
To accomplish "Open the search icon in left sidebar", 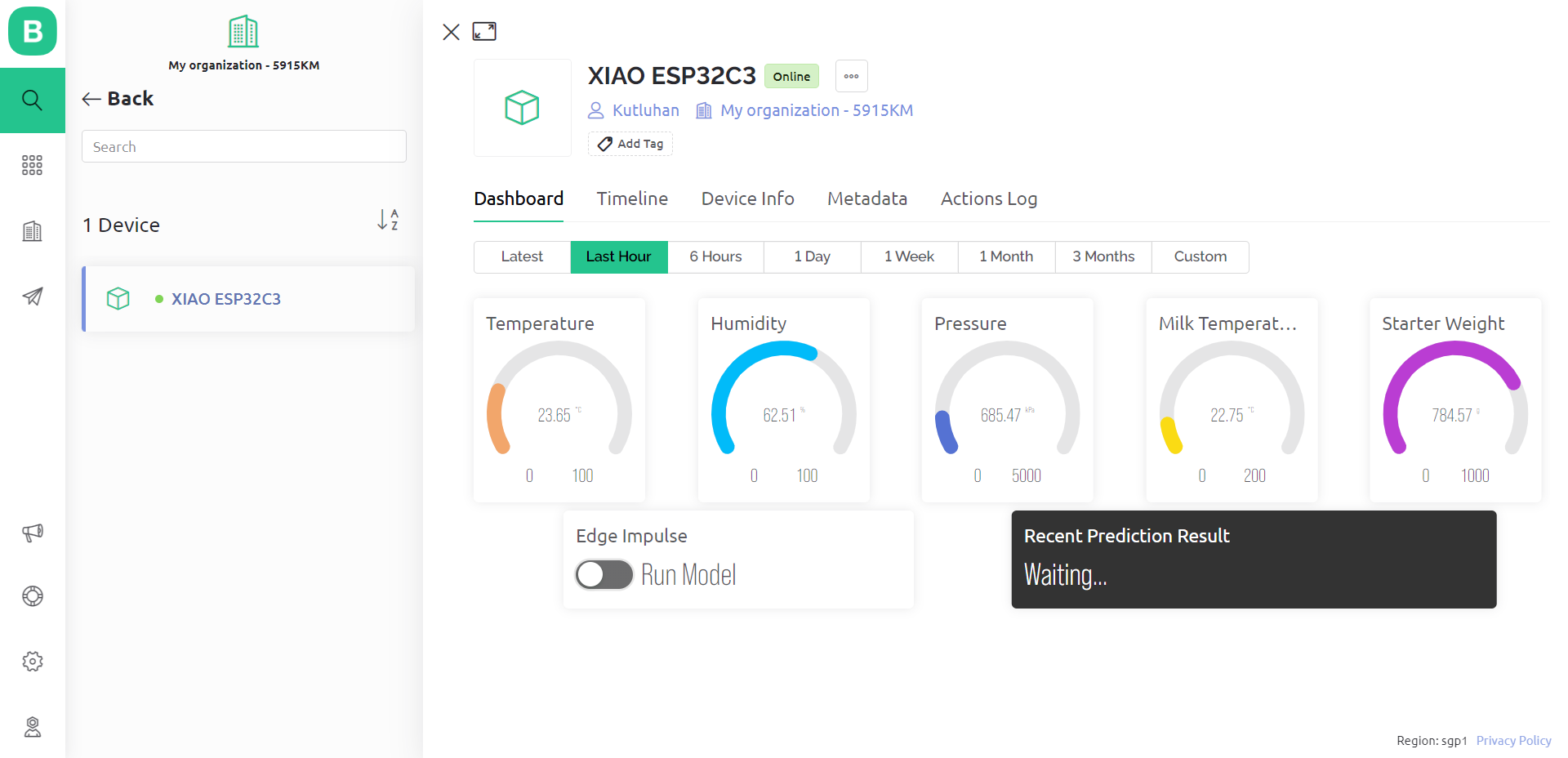I will point(32,100).
